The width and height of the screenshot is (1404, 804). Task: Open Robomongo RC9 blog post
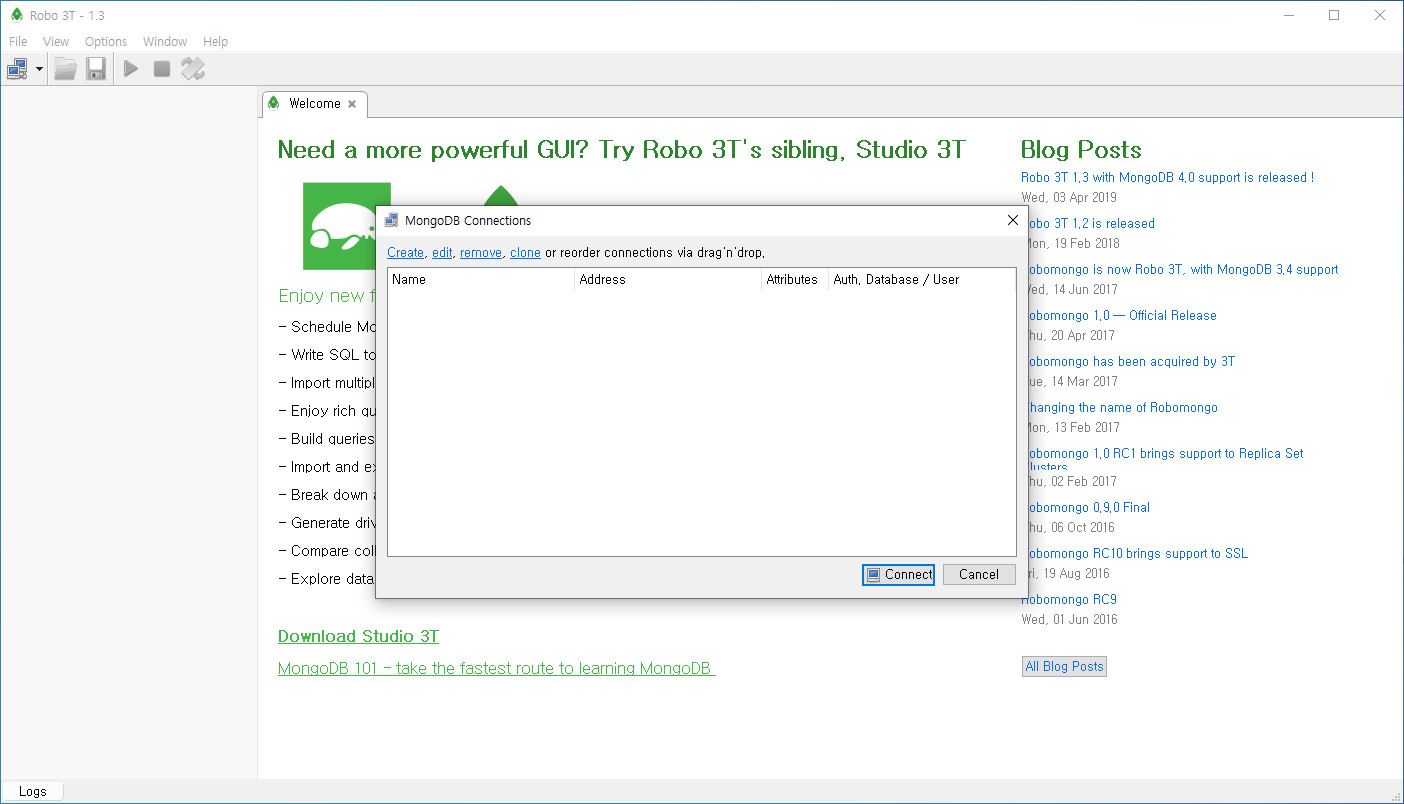(x=1069, y=599)
